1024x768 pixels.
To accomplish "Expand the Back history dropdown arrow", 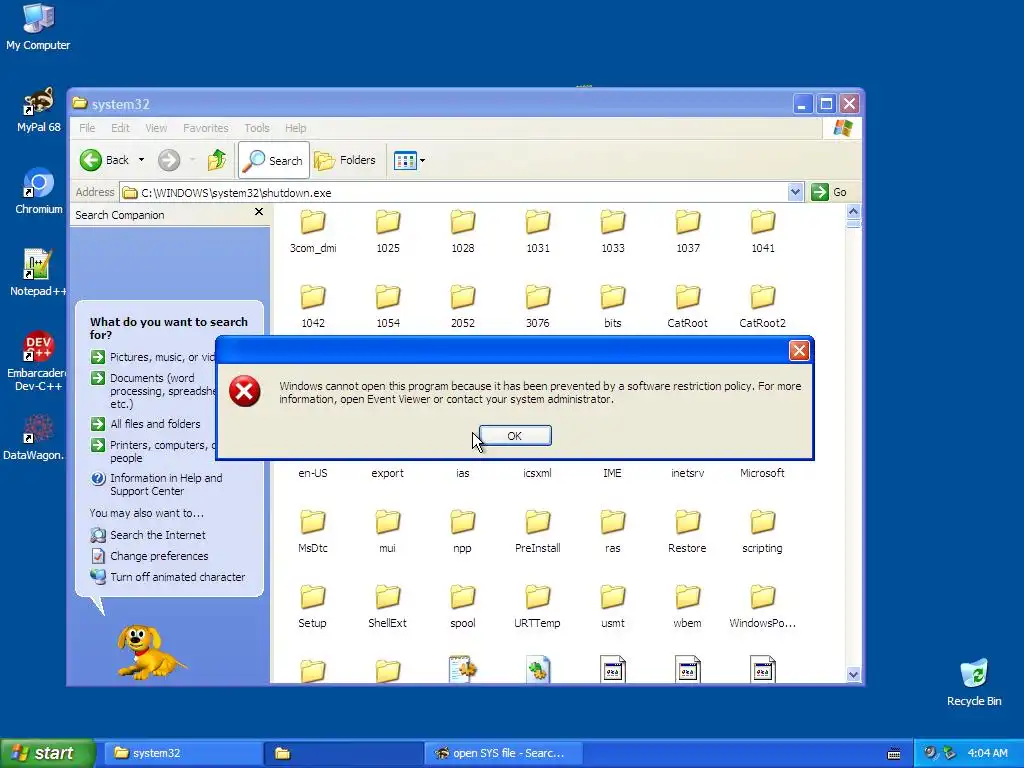I will click(x=141, y=160).
